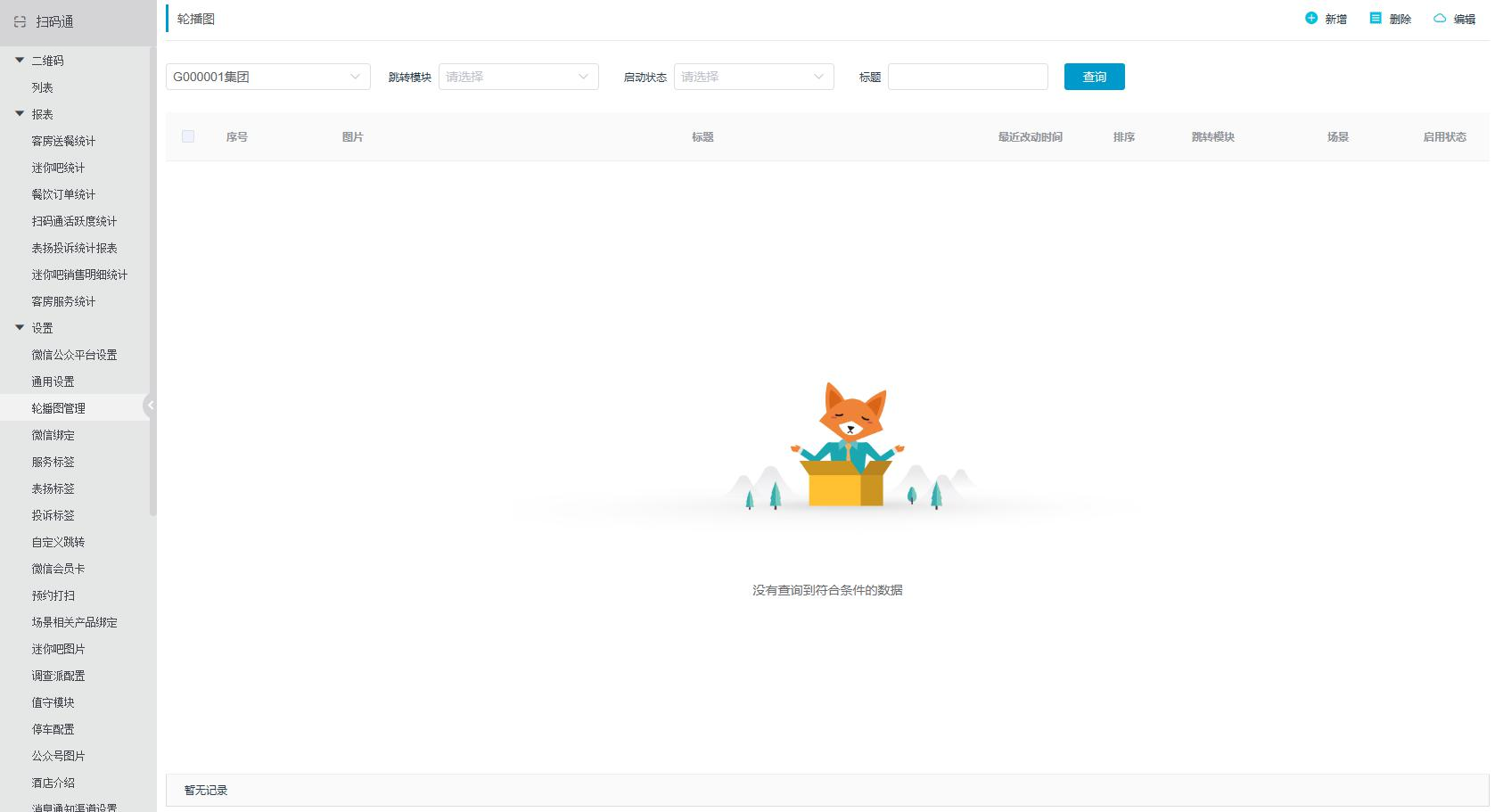The width and height of the screenshot is (1495, 812).
Task: Click the 标题 input field
Action: click(967, 77)
